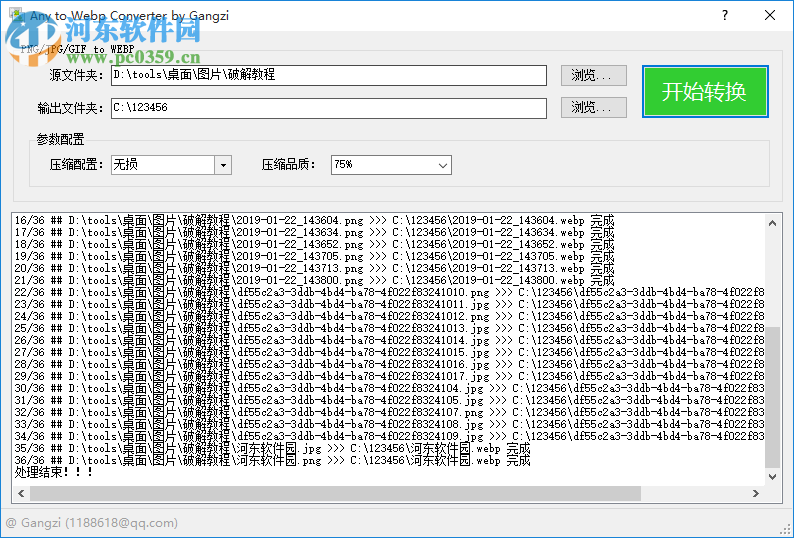Select log line 28/36 ending 83241016.jpg

(x=389, y=365)
